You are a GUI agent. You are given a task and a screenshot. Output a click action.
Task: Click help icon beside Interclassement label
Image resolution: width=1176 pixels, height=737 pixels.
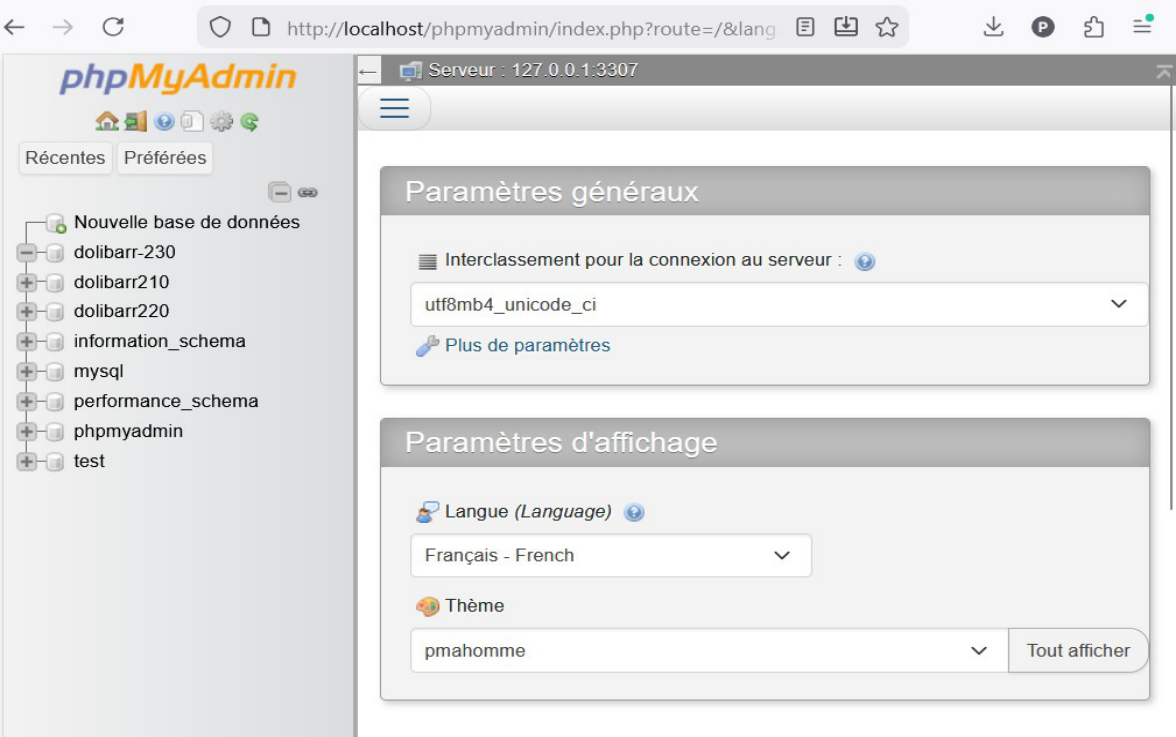tap(865, 262)
